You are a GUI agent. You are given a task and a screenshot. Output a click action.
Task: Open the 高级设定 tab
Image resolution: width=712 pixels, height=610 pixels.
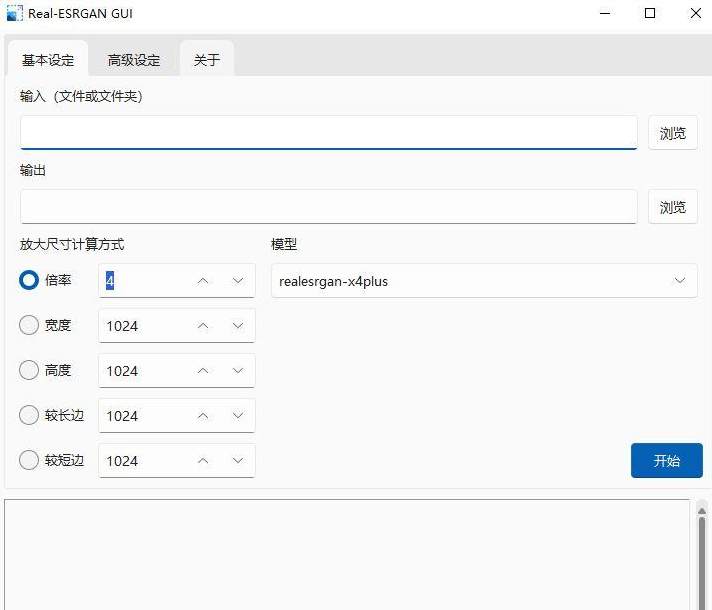click(x=134, y=59)
